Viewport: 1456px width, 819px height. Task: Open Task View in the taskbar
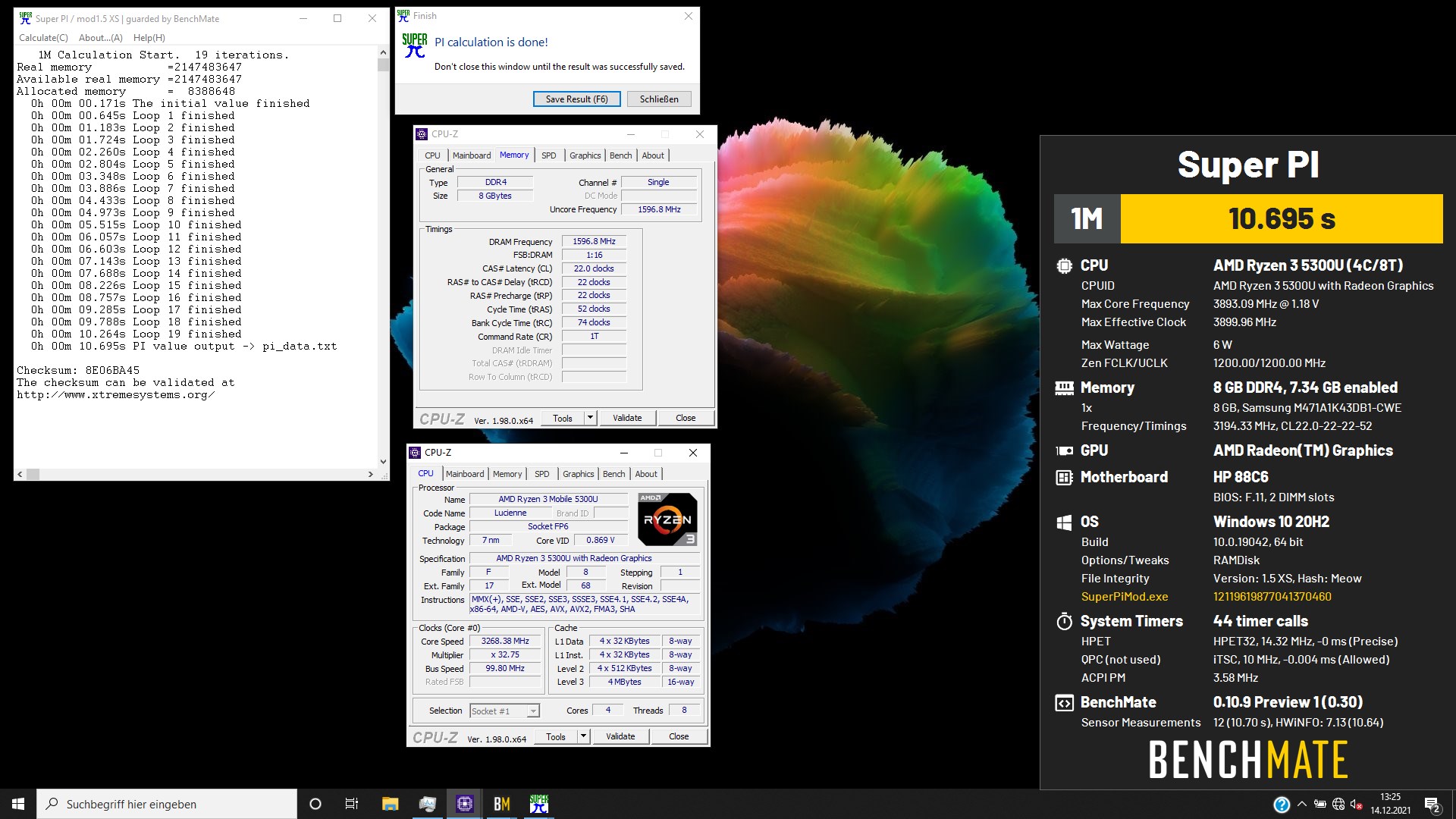coord(352,804)
